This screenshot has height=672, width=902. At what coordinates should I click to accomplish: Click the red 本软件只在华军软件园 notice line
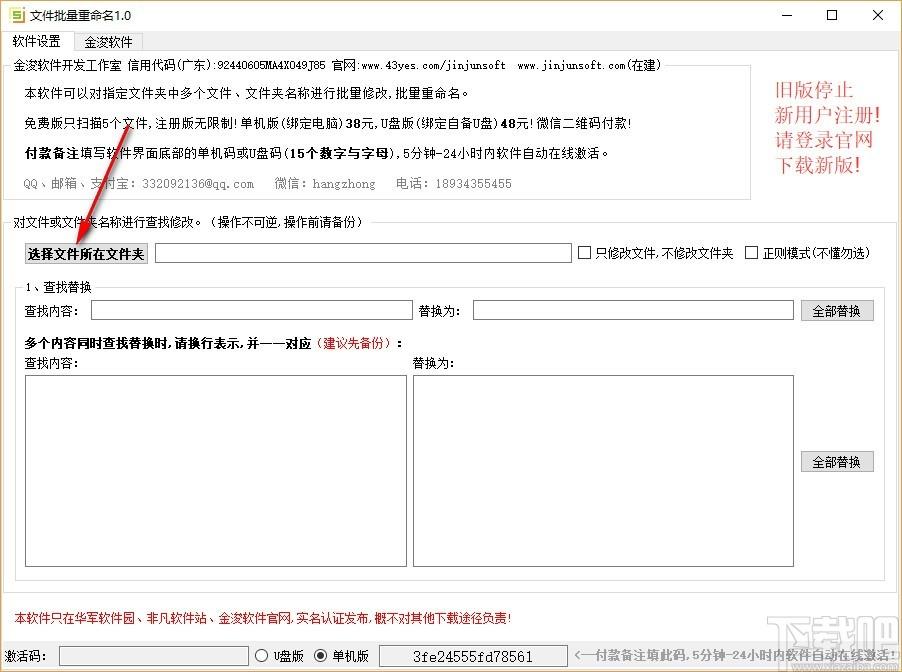click(x=262, y=618)
